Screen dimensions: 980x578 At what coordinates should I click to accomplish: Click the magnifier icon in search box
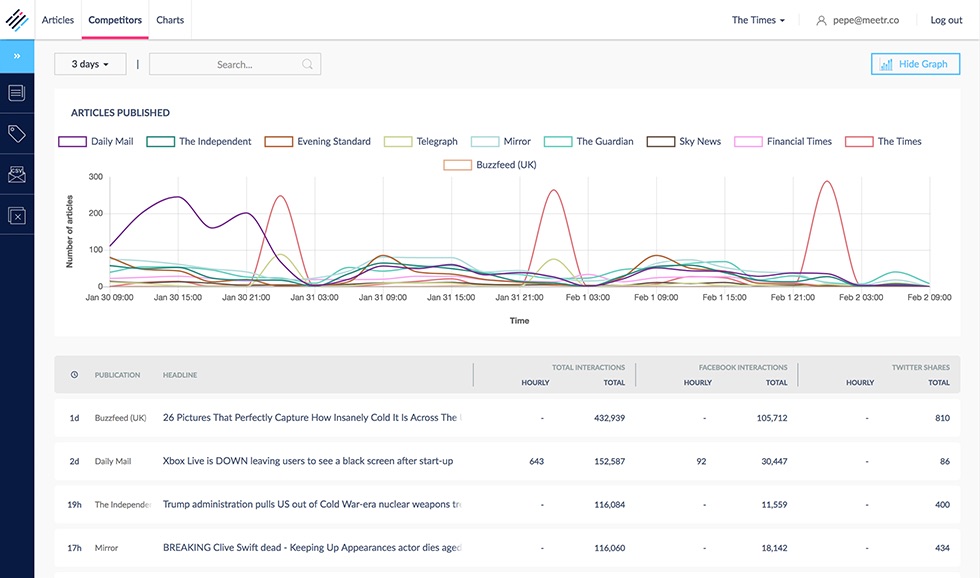(x=308, y=65)
